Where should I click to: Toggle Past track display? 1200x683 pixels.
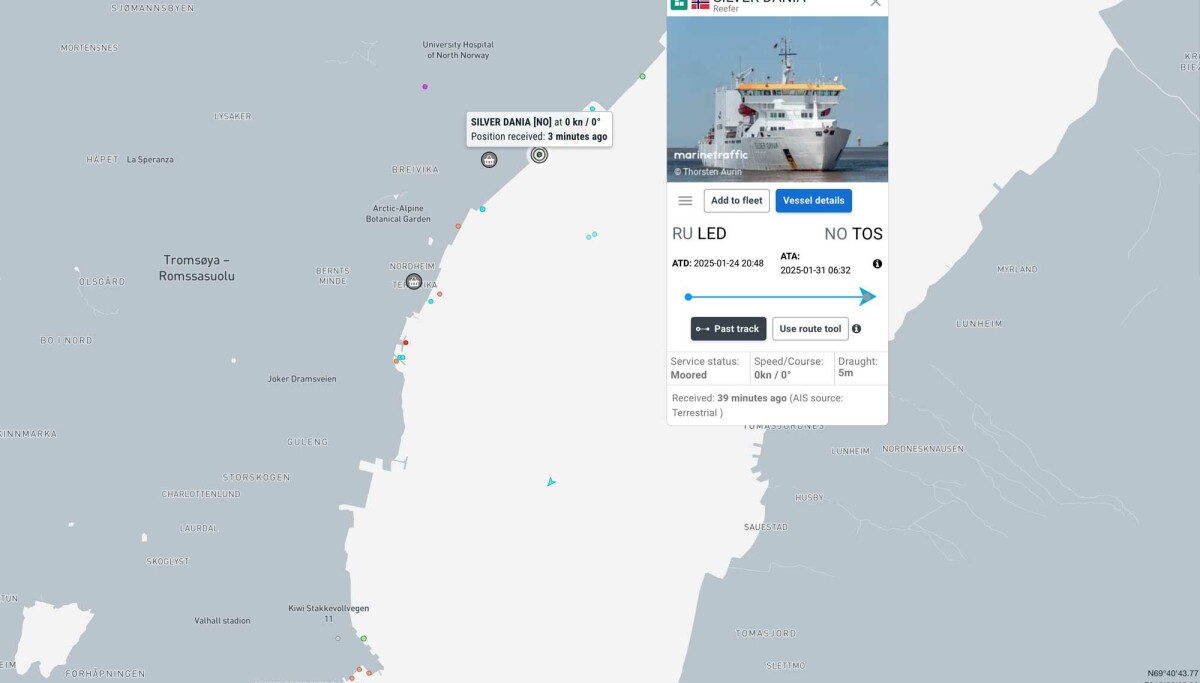[728, 329]
